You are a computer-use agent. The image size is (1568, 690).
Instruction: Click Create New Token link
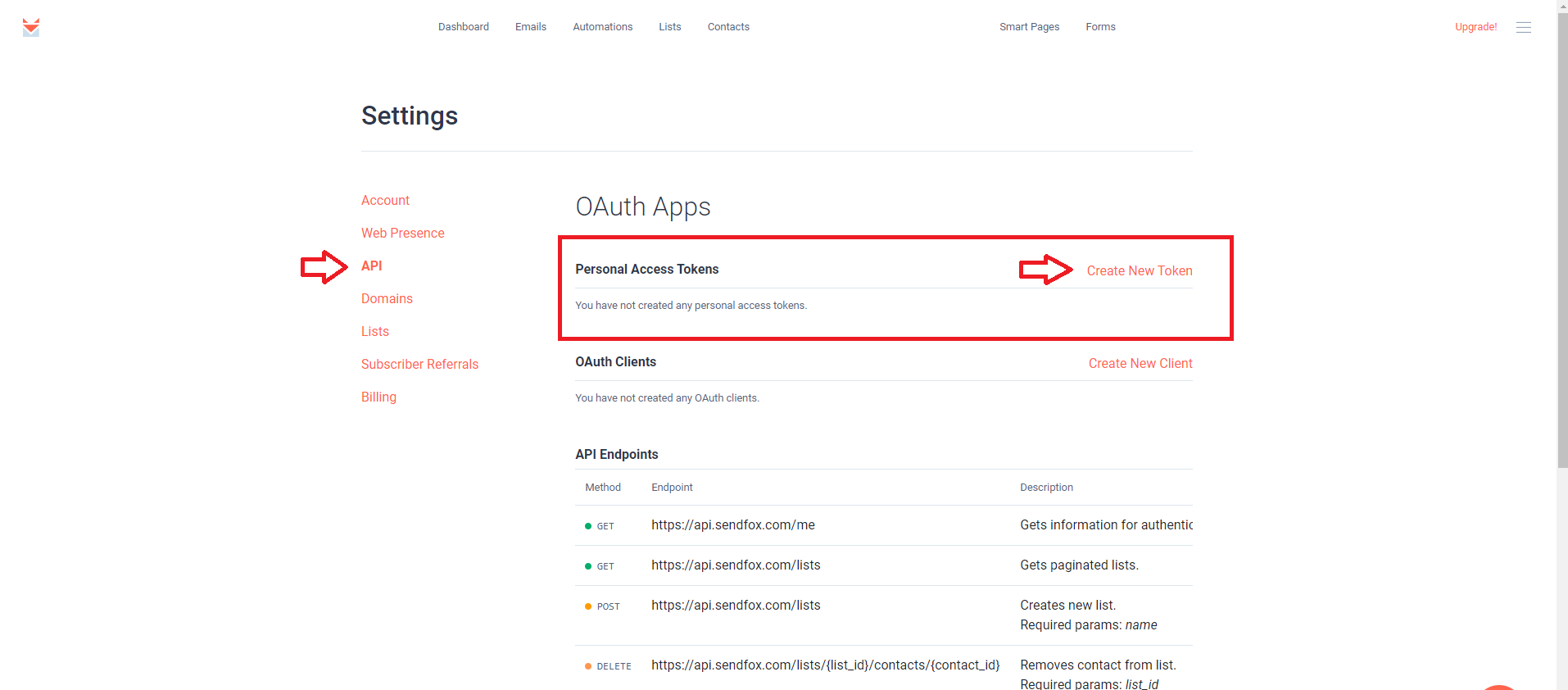(x=1139, y=271)
